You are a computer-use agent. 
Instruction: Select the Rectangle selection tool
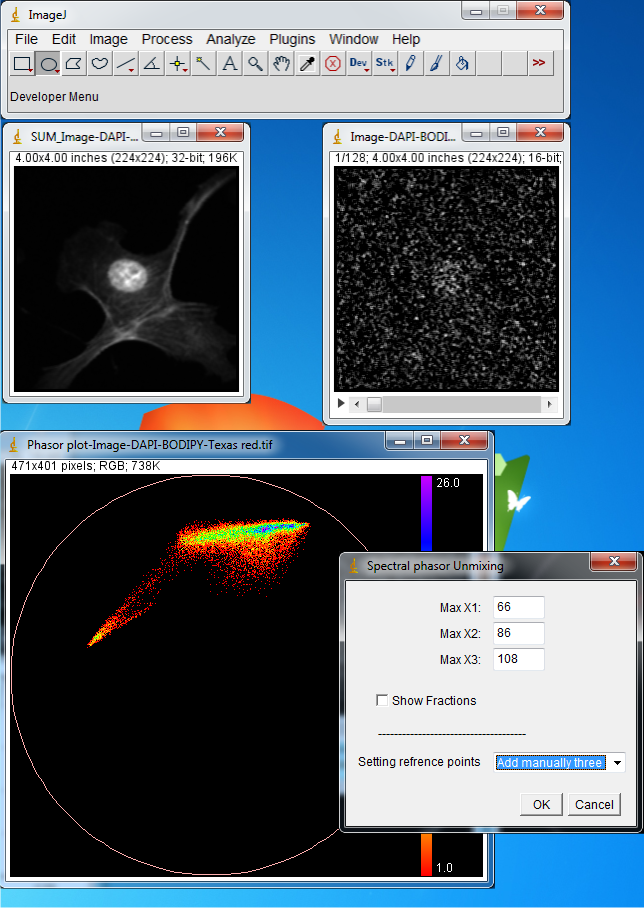[x=23, y=64]
